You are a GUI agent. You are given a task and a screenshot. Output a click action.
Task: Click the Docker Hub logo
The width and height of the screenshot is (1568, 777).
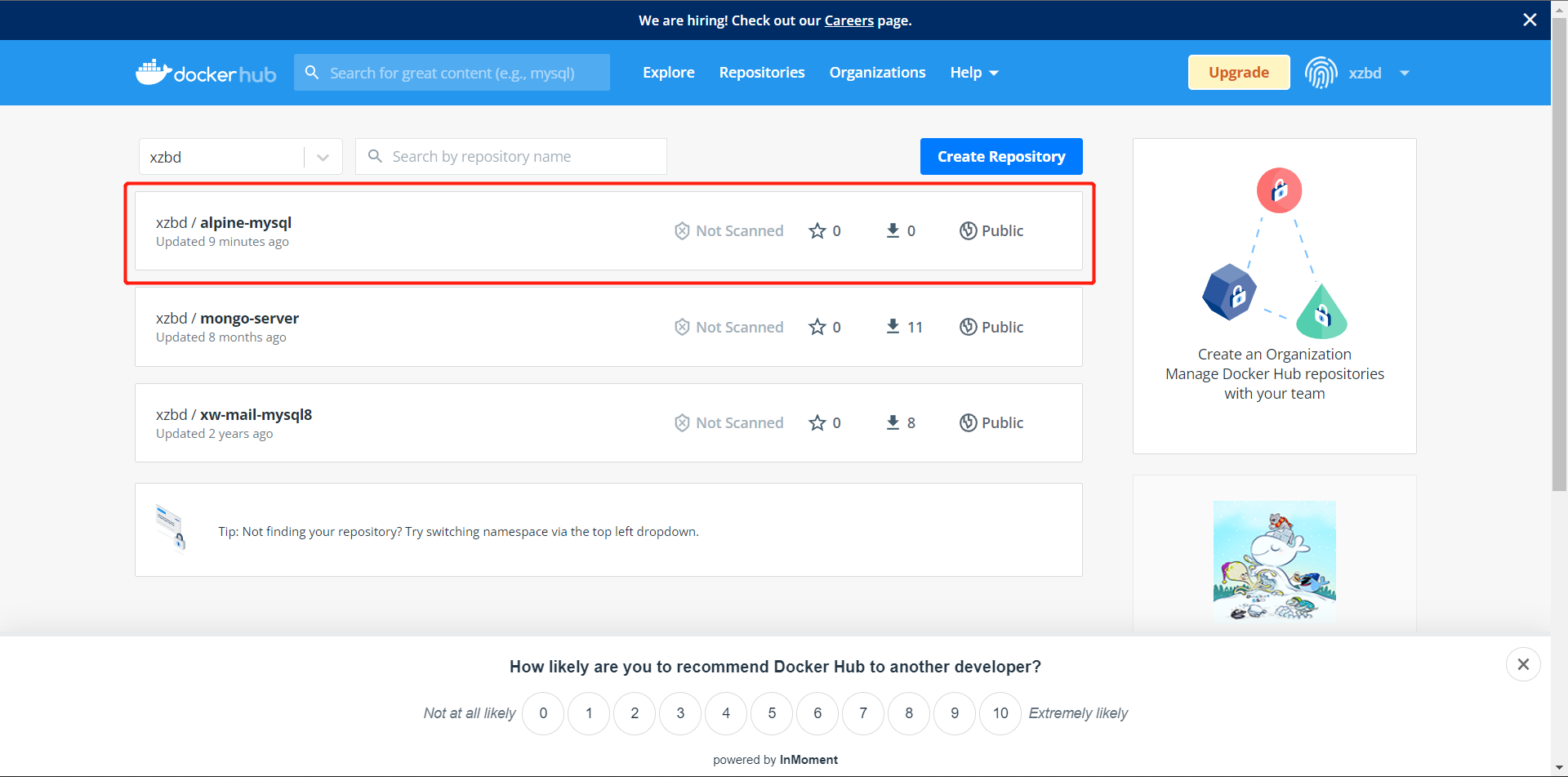point(205,72)
